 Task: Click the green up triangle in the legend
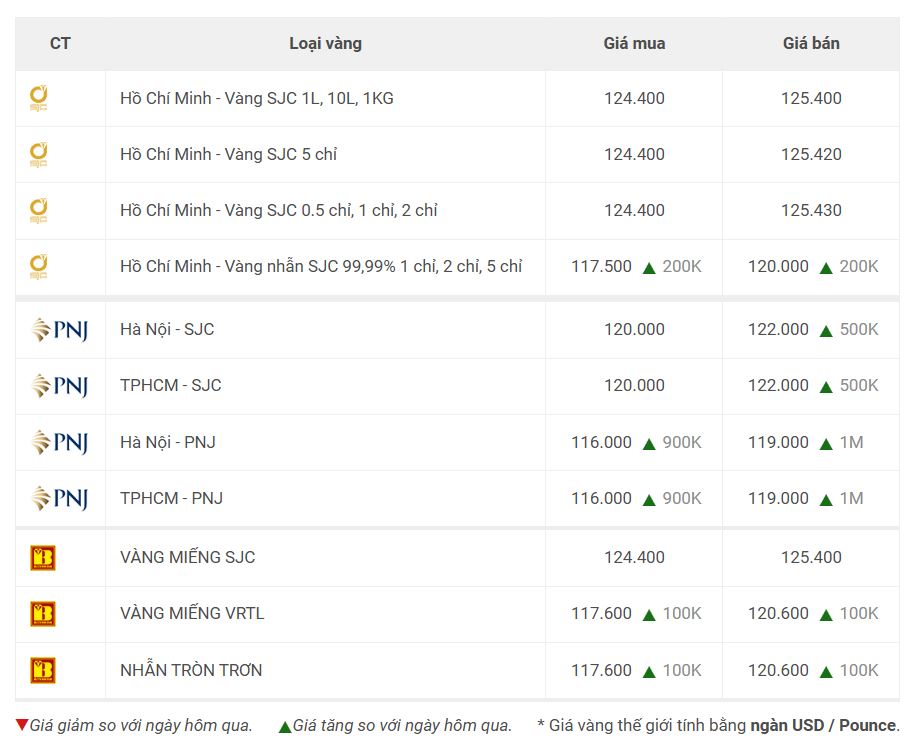(x=285, y=727)
